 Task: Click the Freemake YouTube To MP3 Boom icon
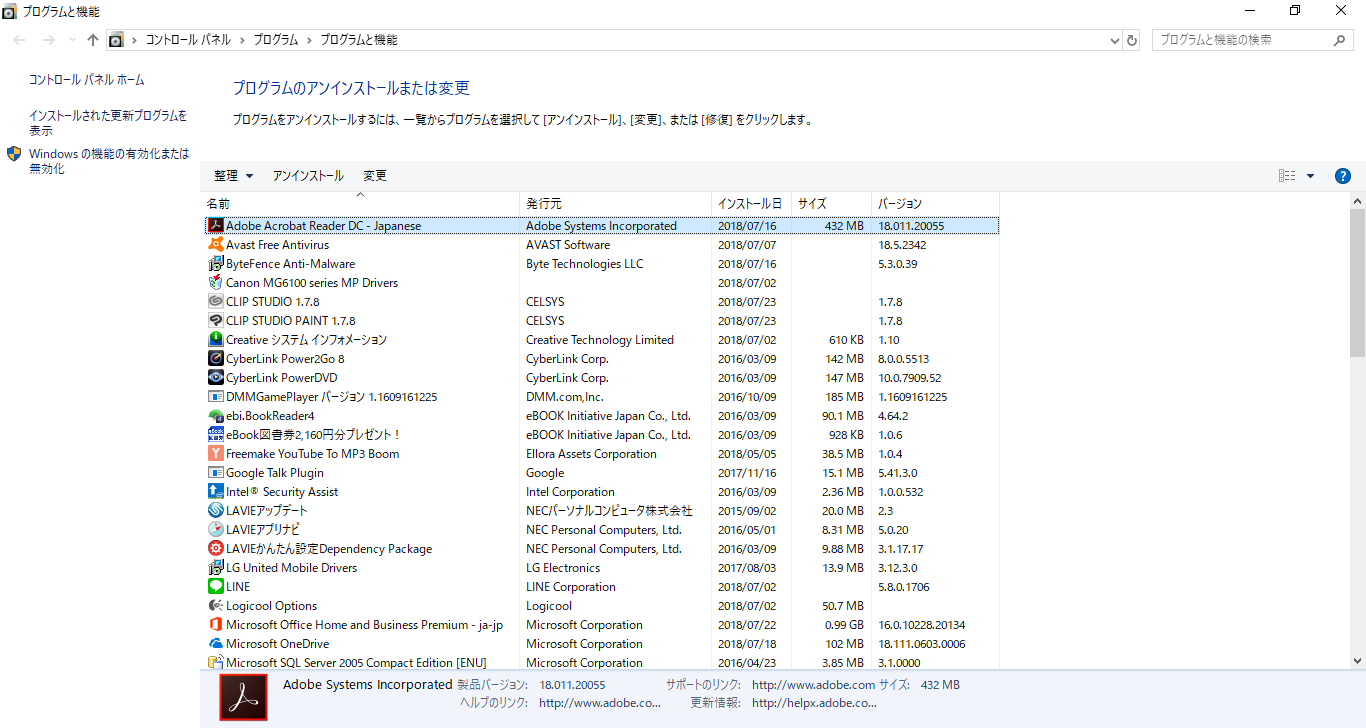[x=215, y=454]
